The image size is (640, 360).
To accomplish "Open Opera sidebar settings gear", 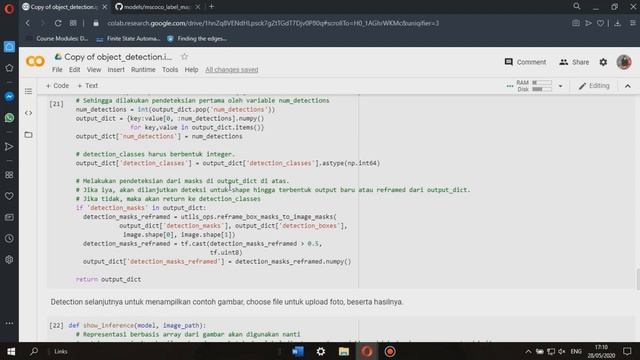I will click(9, 260).
